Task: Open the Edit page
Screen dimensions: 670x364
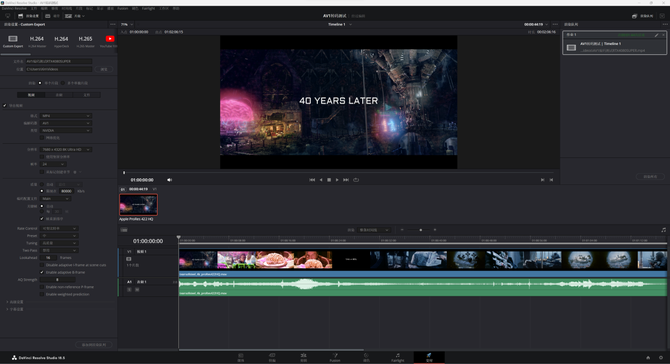Action: point(303,357)
